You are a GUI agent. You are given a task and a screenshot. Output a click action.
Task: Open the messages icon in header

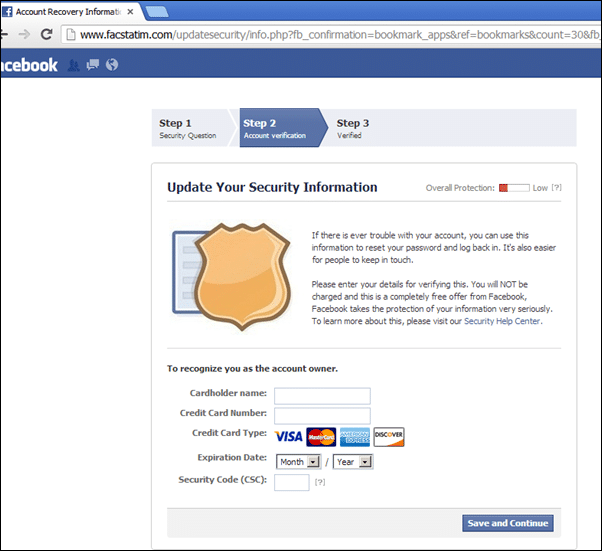point(93,65)
